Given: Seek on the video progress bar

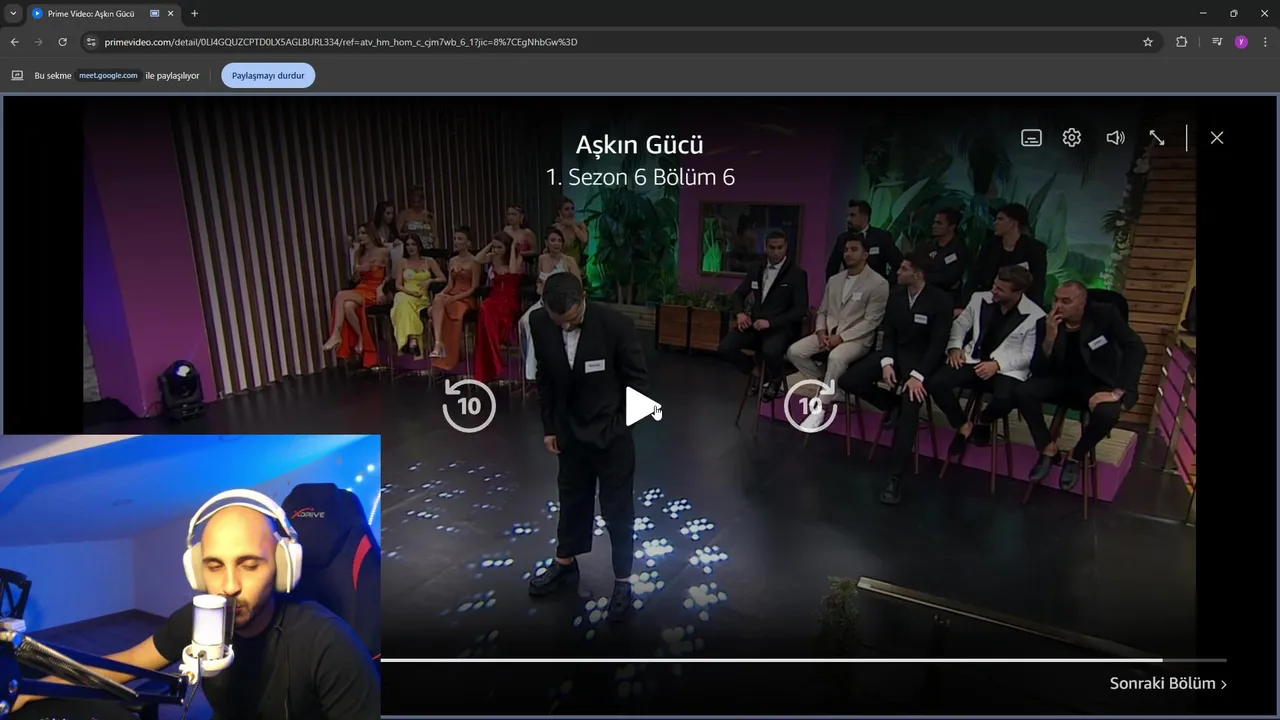Looking at the screenshot, I should [803, 660].
